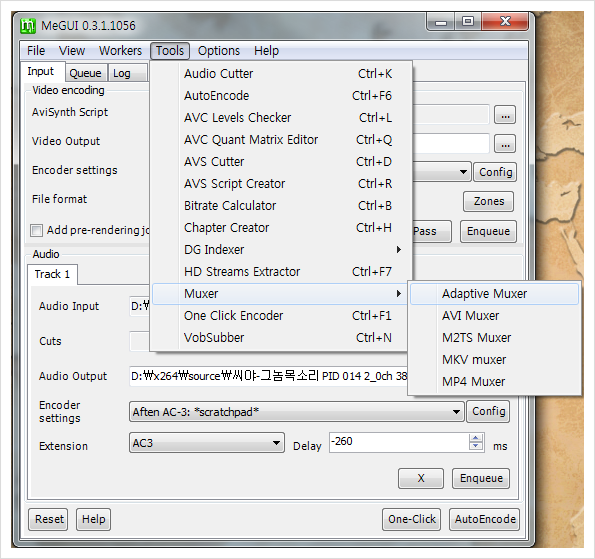Open the Zones button
The image size is (595, 559).
[488, 201]
